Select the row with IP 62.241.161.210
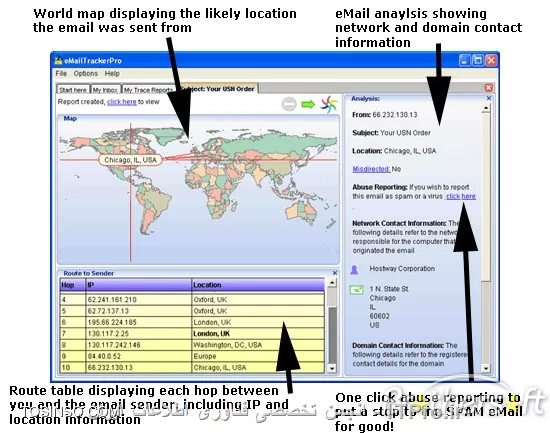550x433 pixels. click(x=192, y=300)
